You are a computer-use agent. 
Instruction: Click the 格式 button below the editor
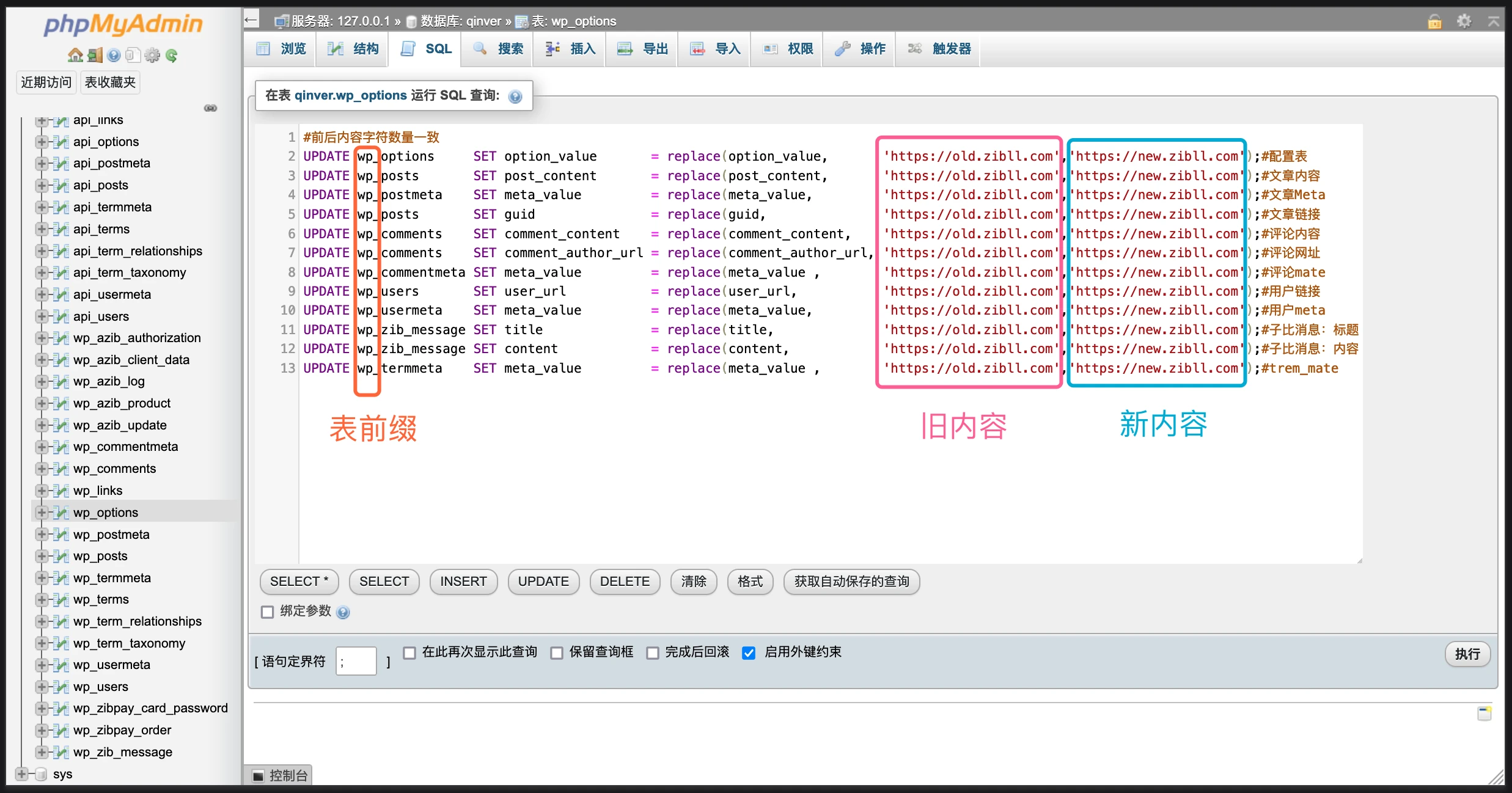(750, 582)
